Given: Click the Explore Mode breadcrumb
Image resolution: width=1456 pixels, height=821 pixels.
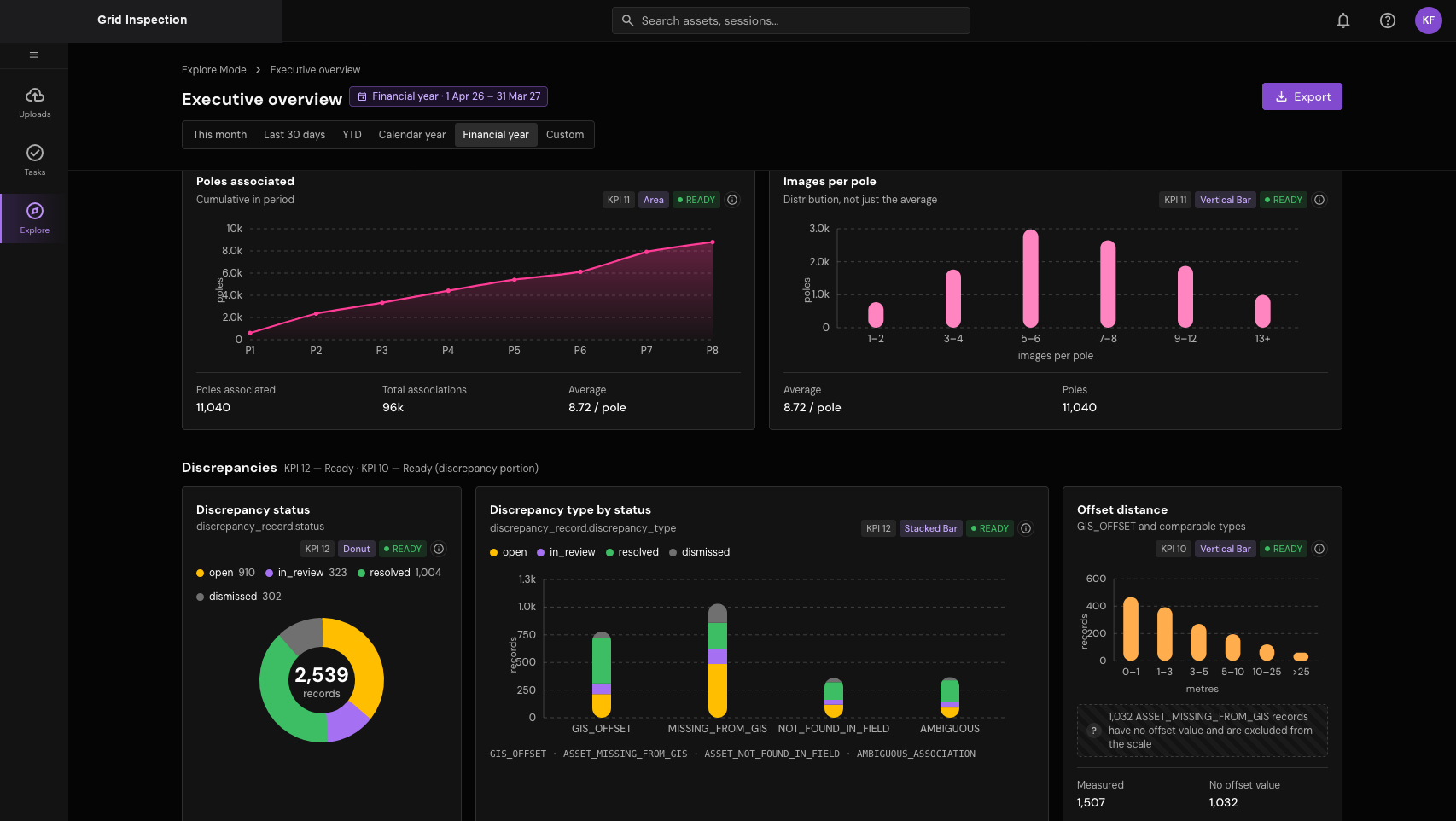Looking at the screenshot, I should [x=214, y=70].
